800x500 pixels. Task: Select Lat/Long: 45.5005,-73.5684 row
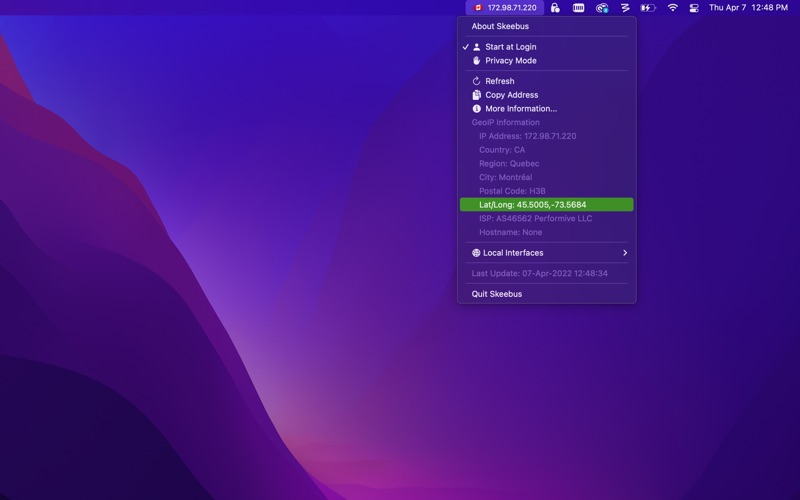tap(546, 205)
